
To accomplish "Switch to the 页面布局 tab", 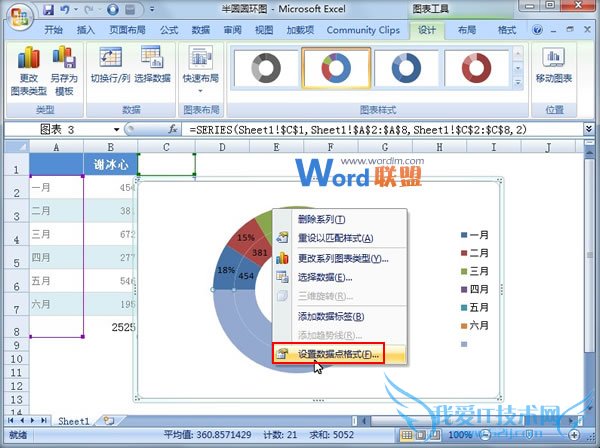I will (127, 30).
